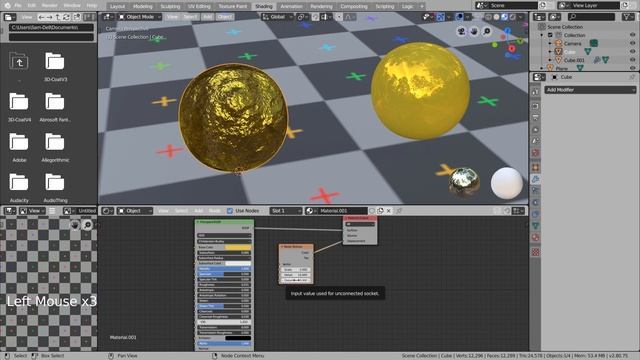Open the File menu

(18, 6)
